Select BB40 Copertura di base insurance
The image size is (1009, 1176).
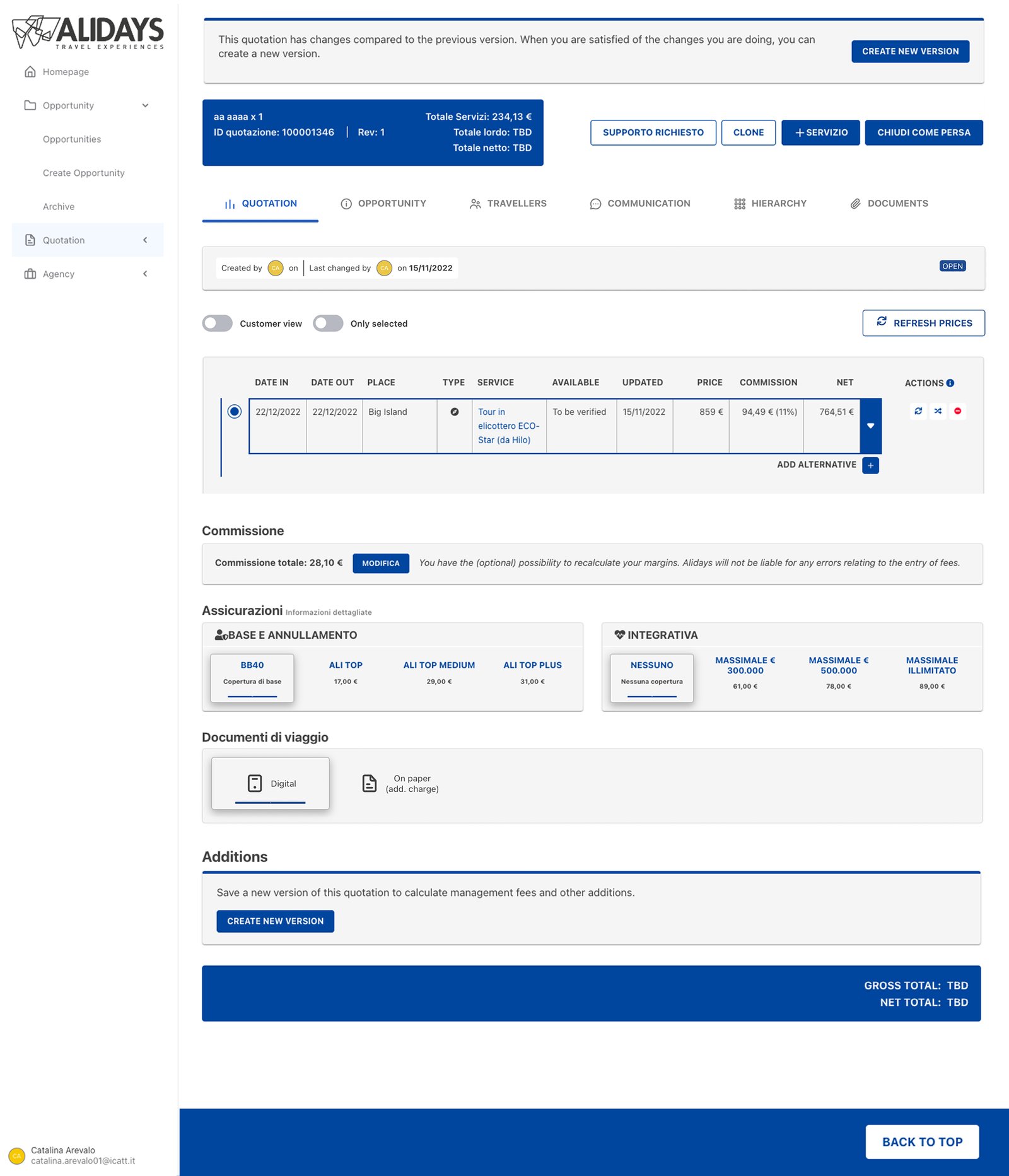pyautogui.click(x=252, y=678)
